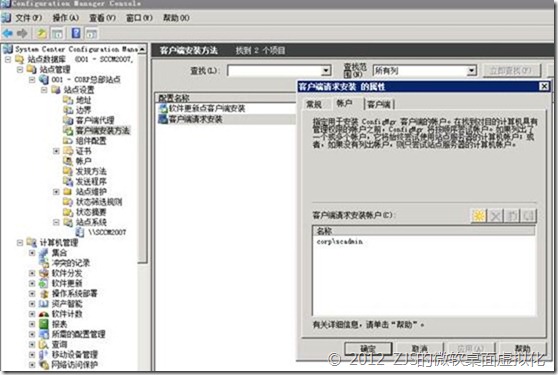Open the 查找 combo box dropdown arrow
This screenshot has height=375, width=558.
pyautogui.click(x=326, y=70)
